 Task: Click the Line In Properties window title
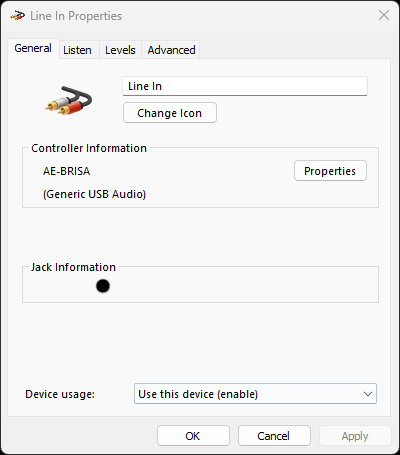click(x=76, y=16)
